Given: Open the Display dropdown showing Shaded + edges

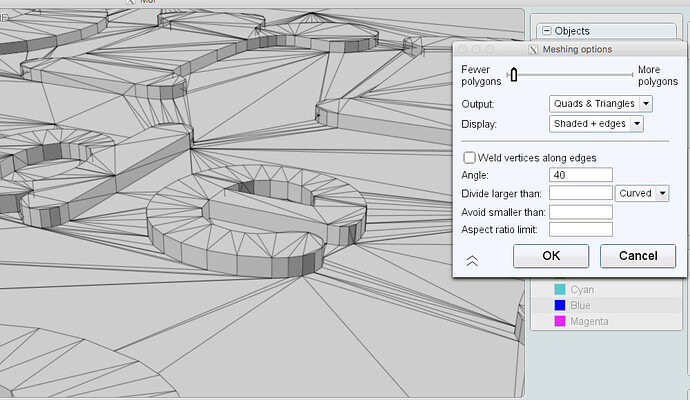Looking at the screenshot, I should click(596, 124).
